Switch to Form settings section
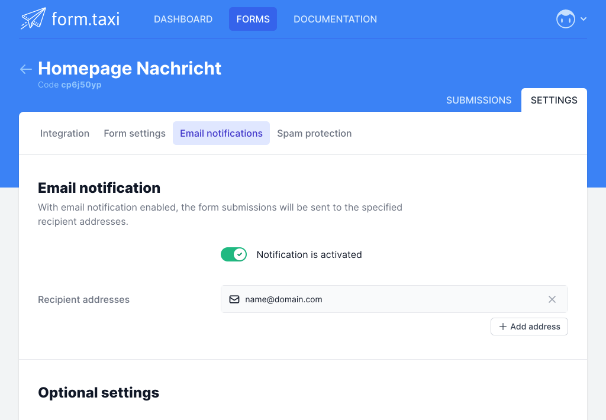Screen dimensions: 606x420 pos(135,133)
